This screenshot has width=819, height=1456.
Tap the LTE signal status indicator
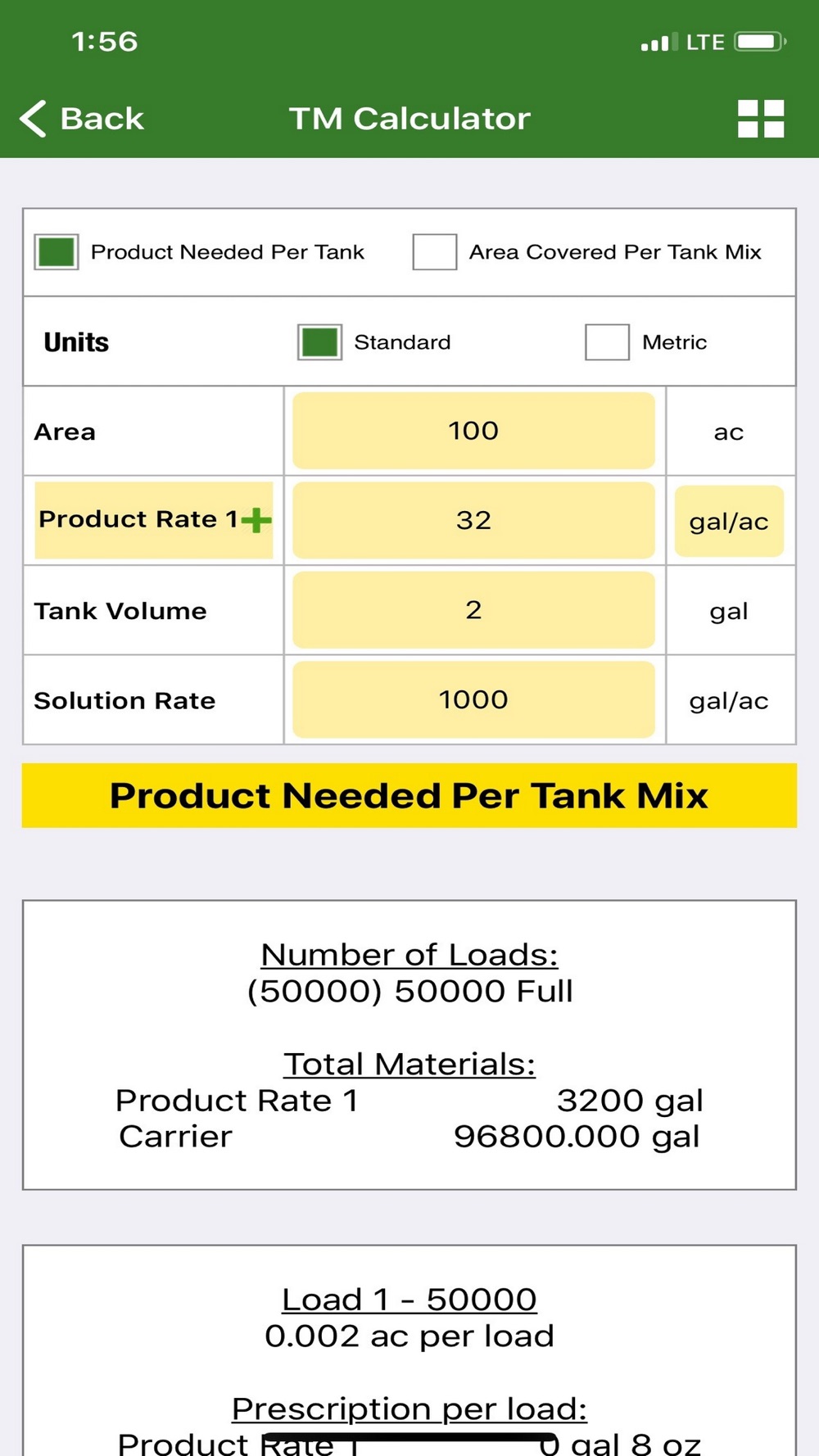tap(683, 42)
